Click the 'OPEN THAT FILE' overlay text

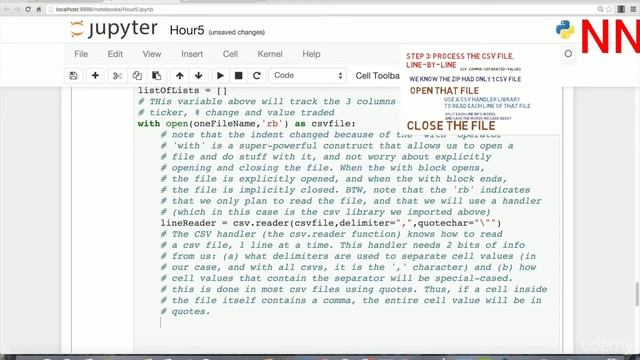tap(444, 91)
